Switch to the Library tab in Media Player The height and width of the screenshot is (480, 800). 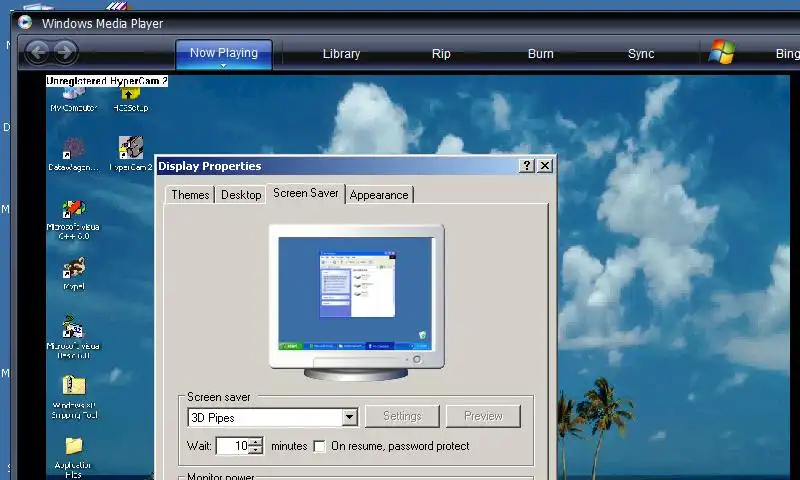[341, 54]
